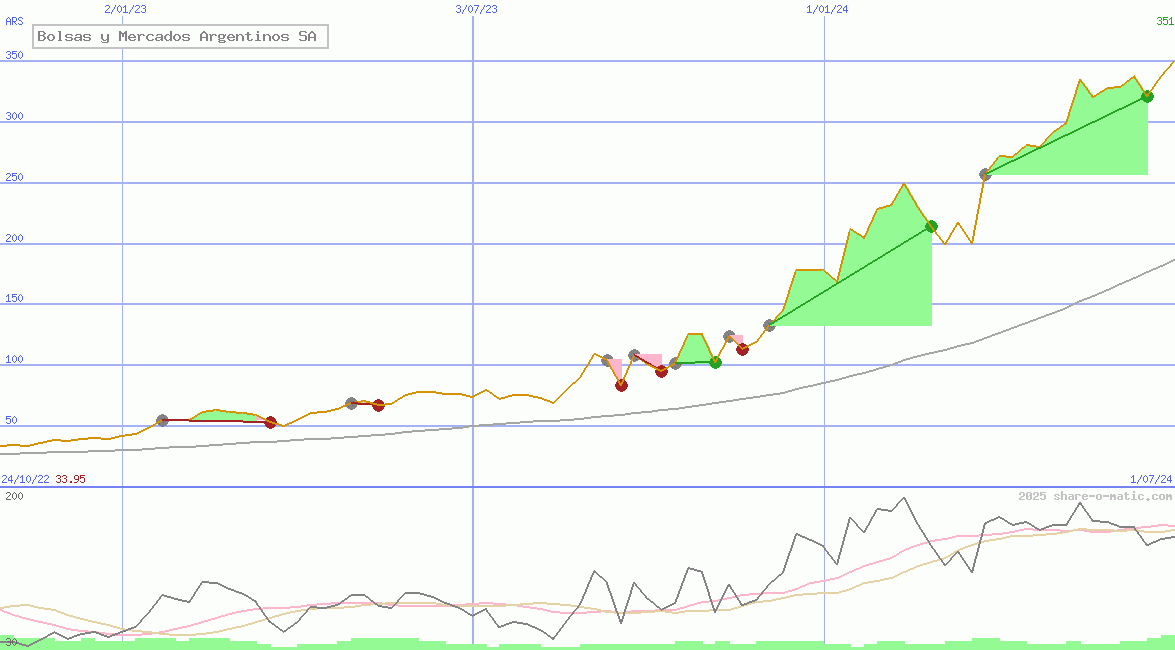
Task: Select the green exit marker just above 200
Action: point(931,226)
